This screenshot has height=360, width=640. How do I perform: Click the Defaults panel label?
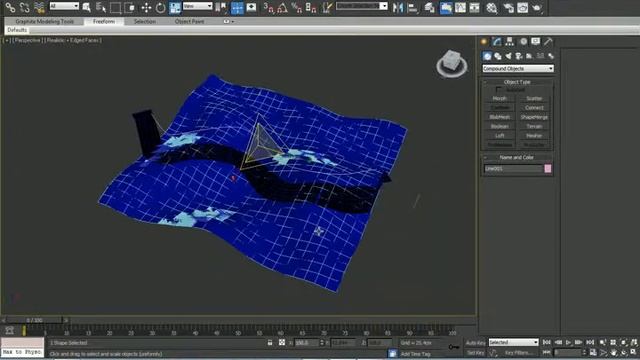(x=17, y=30)
